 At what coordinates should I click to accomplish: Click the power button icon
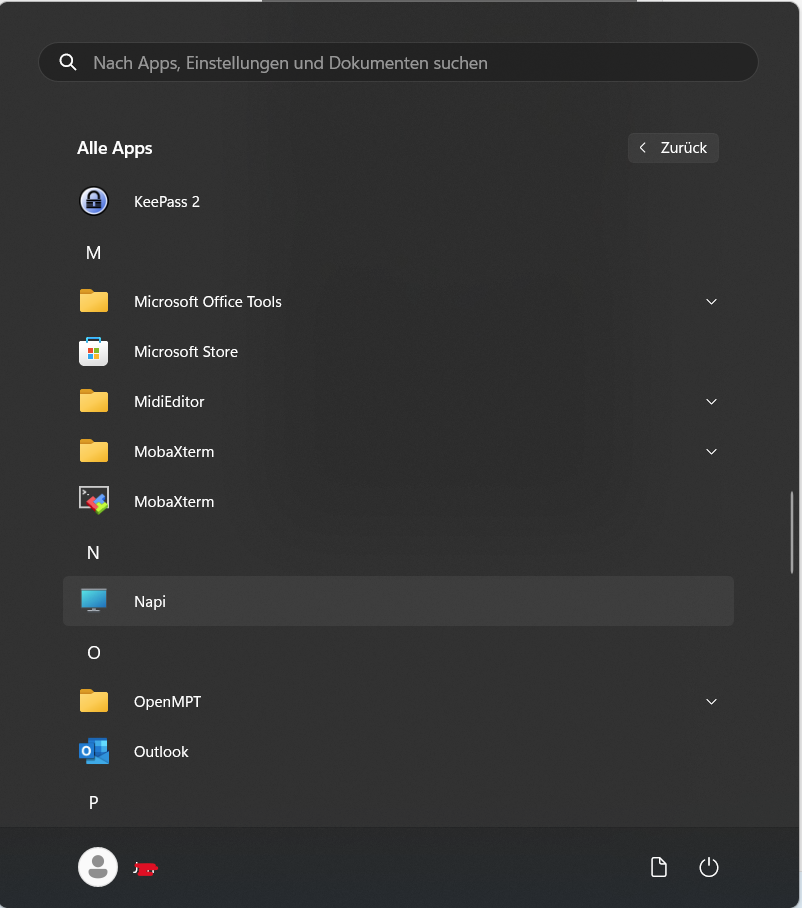(709, 867)
